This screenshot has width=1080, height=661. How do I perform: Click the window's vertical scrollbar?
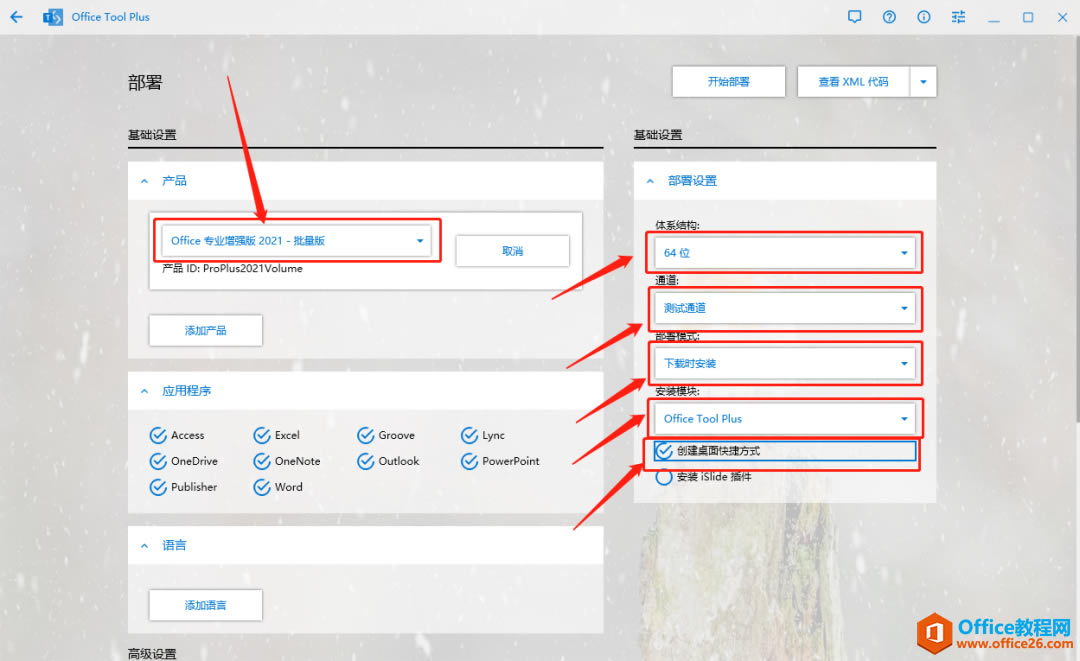click(x=1077, y=227)
